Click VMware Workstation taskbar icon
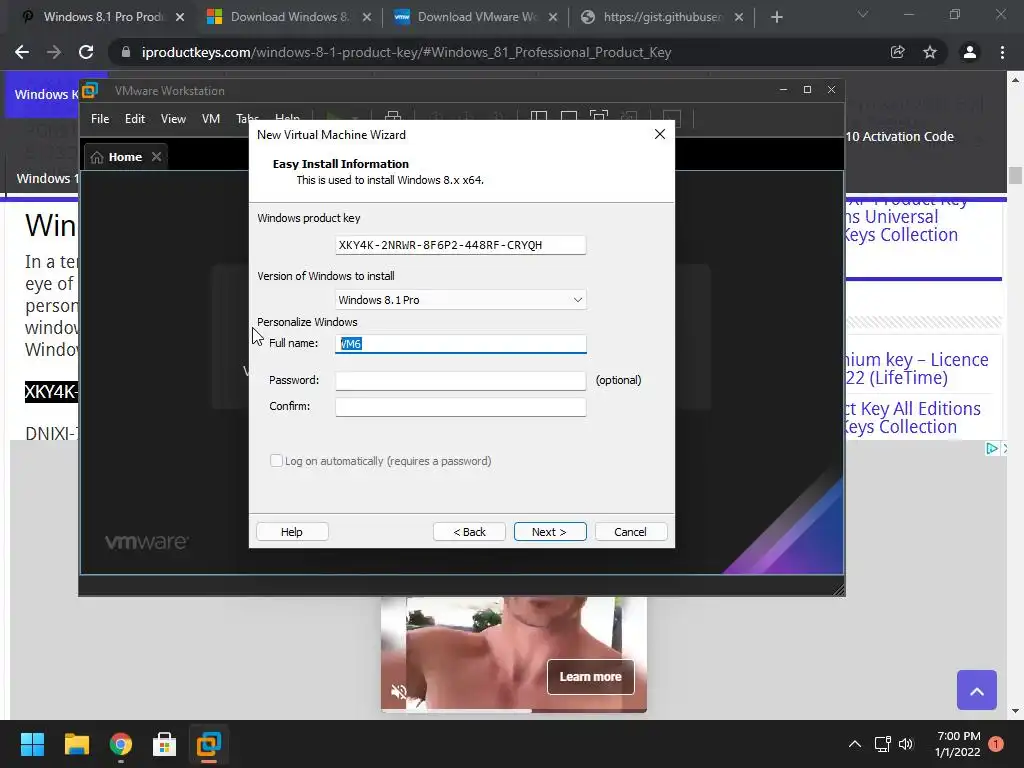Image resolution: width=1024 pixels, height=768 pixels. pos(209,744)
